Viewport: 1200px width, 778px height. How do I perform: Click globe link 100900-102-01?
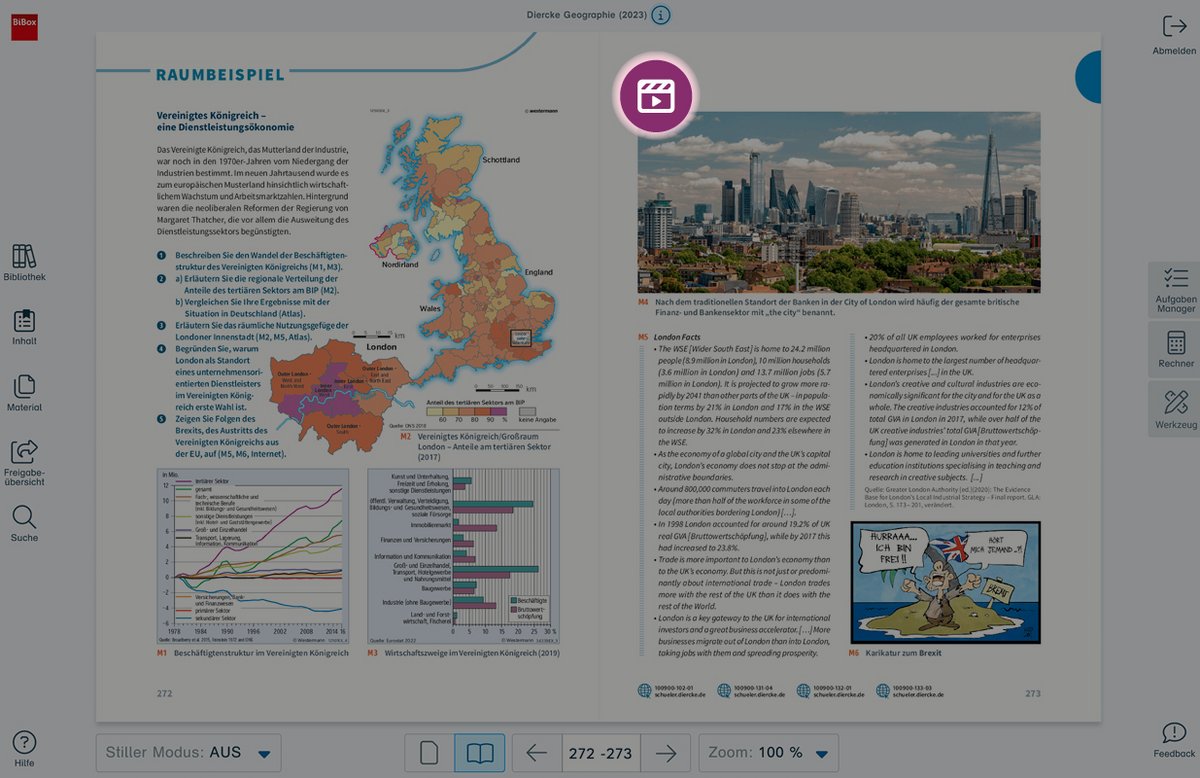(x=673, y=691)
